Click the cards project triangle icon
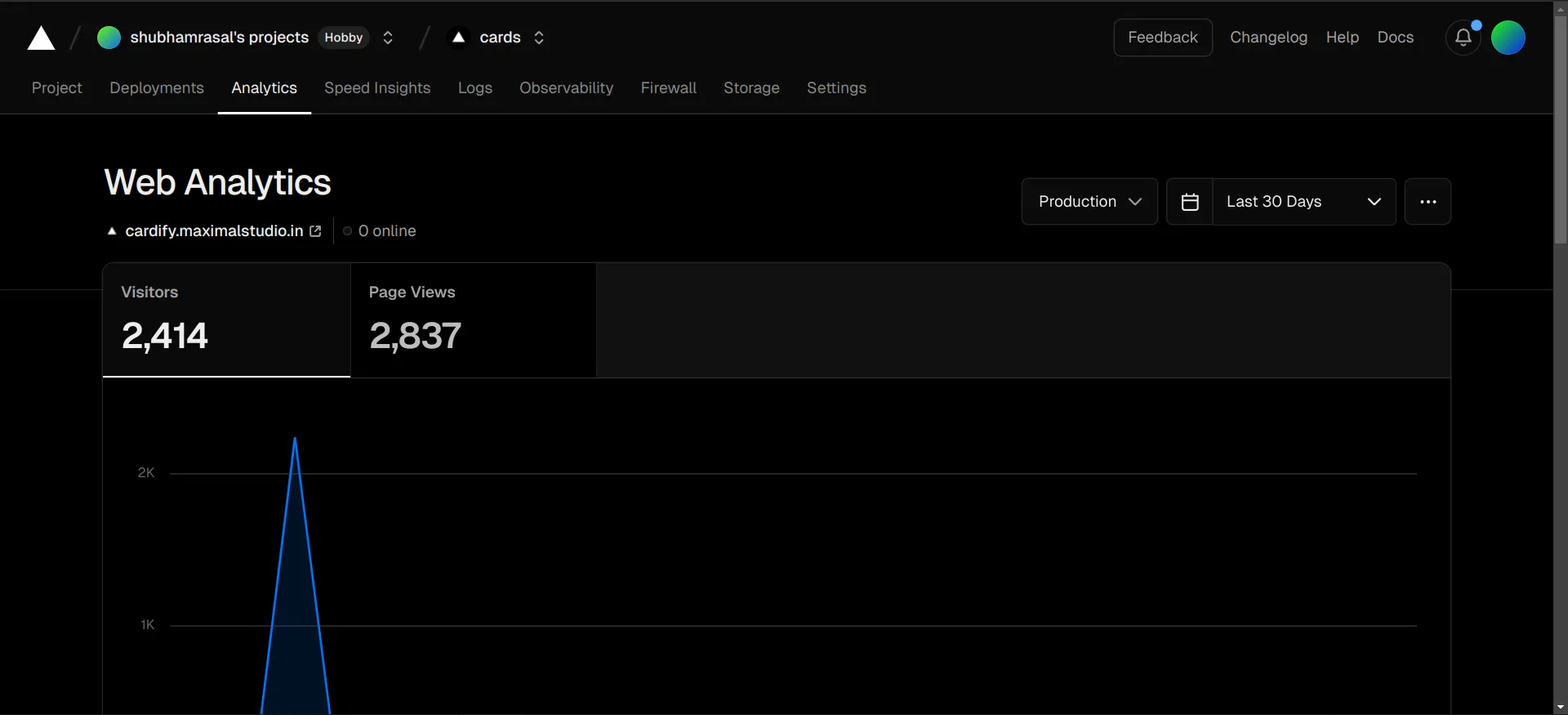This screenshot has height=715, width=1568. pyautogui.click(x=459, y=38)
